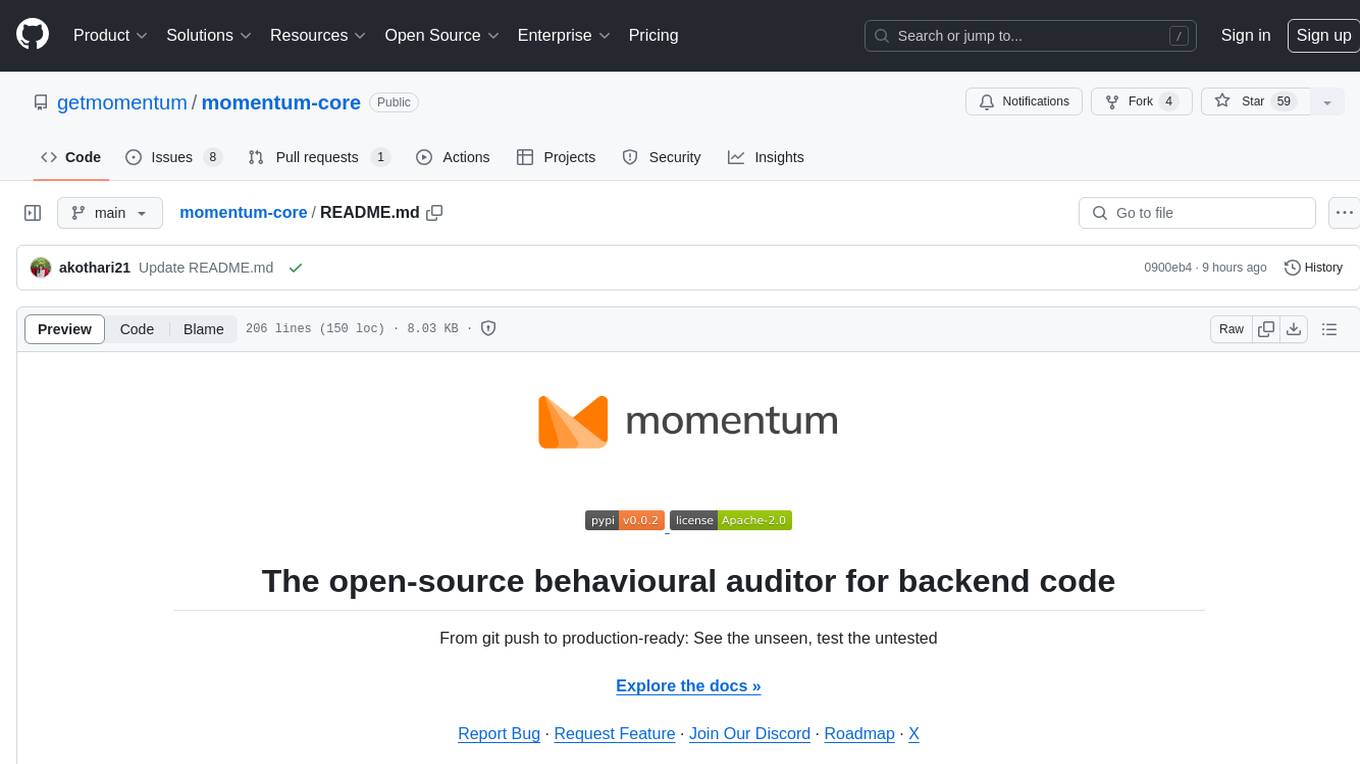The height and width of the screenshot is (764, 1360).
Task: Open commit 0900eb4
Action: point(1168,267)
